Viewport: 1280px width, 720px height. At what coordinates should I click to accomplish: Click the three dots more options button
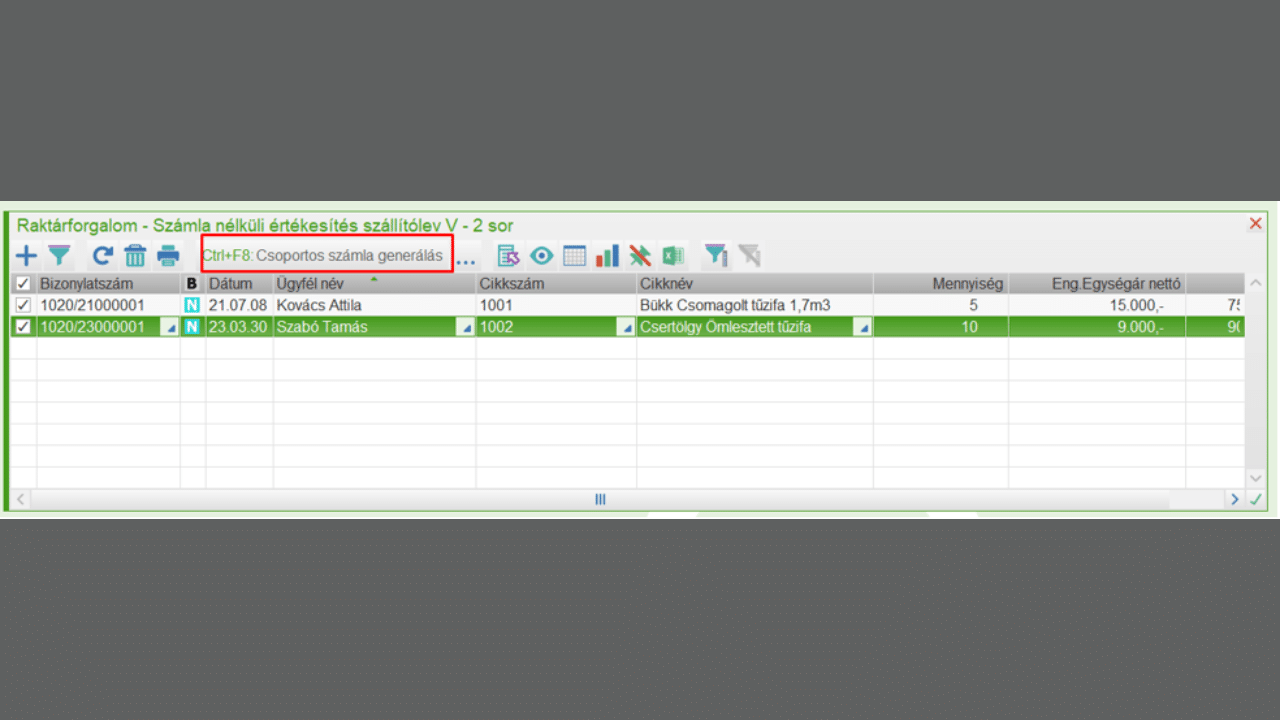coord(466,258)
